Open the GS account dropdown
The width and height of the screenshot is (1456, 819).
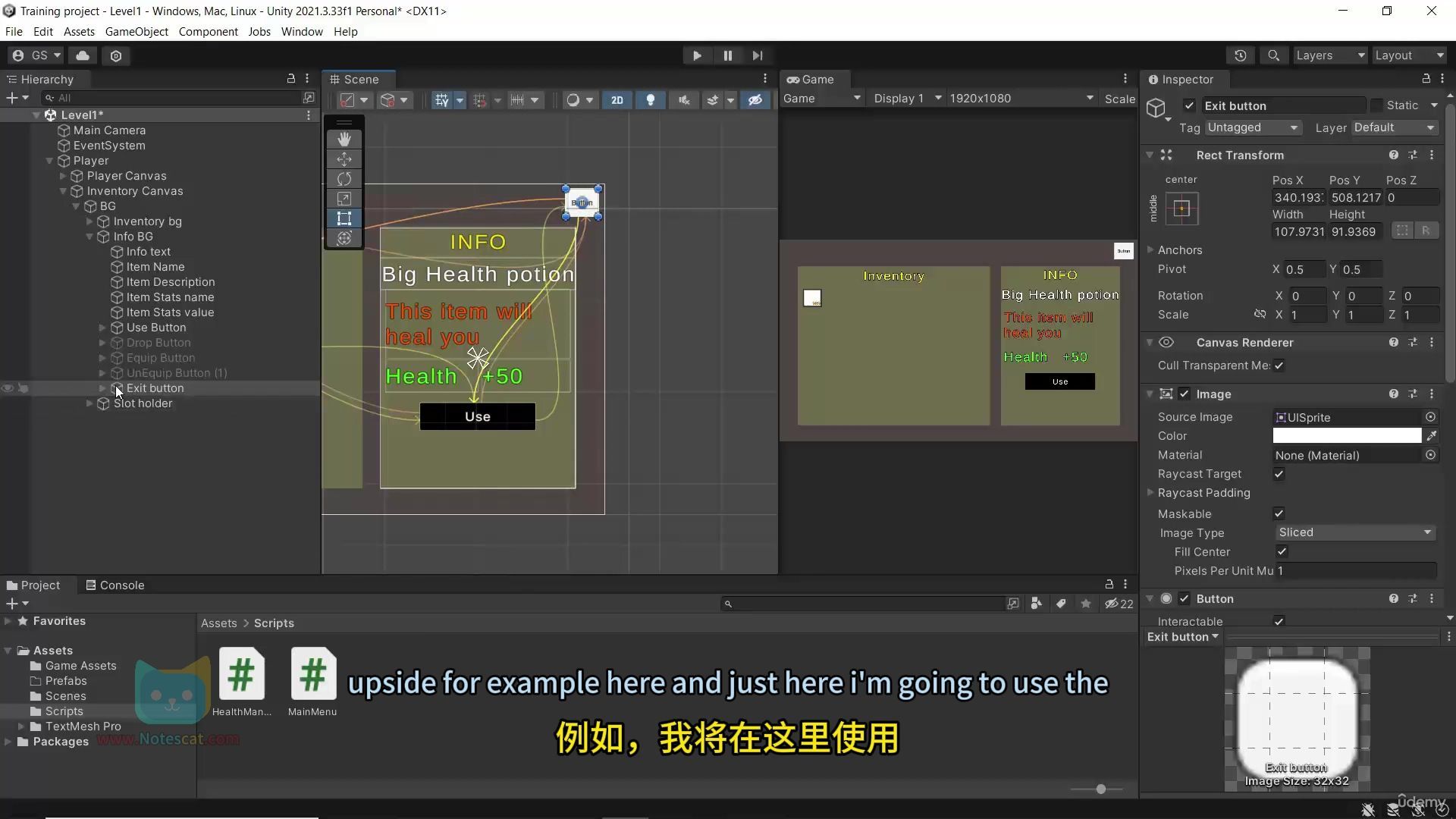point(37,55)
